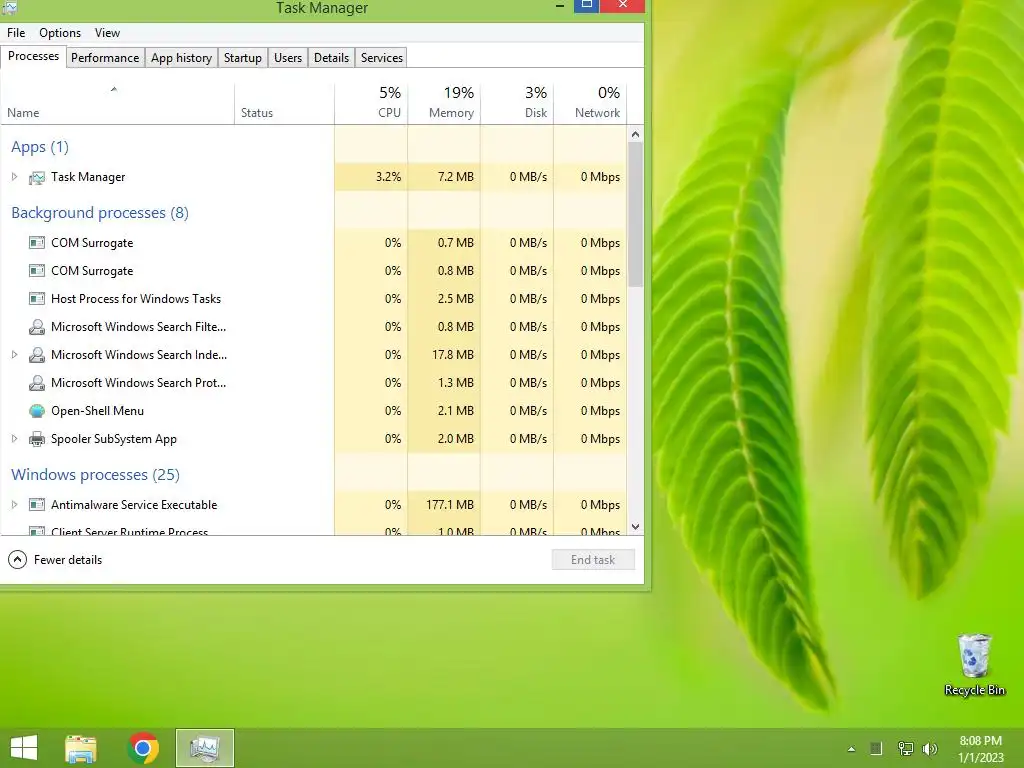Click the second COM Surrogate process icon

[x=37, y=271]
